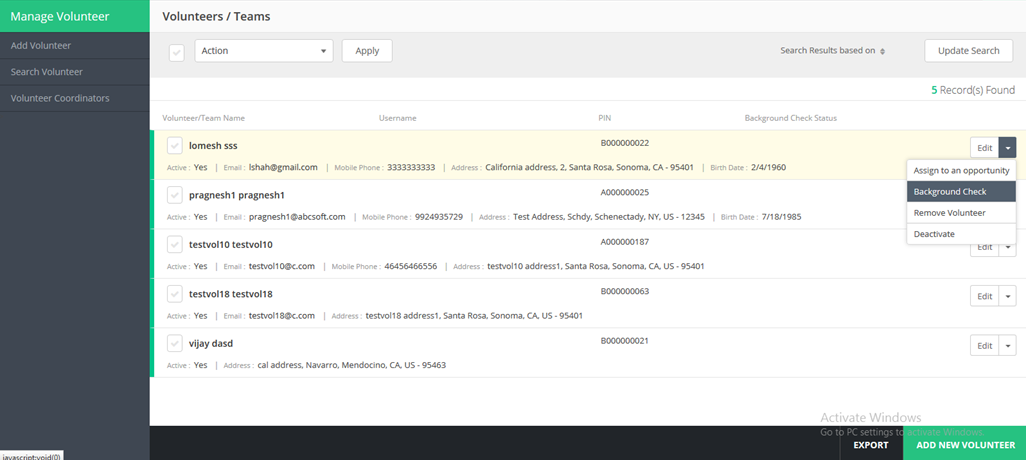Click the name lomesh sss
The height and width of the screenshot is (460, 1026).
click(x=213, y=145)
